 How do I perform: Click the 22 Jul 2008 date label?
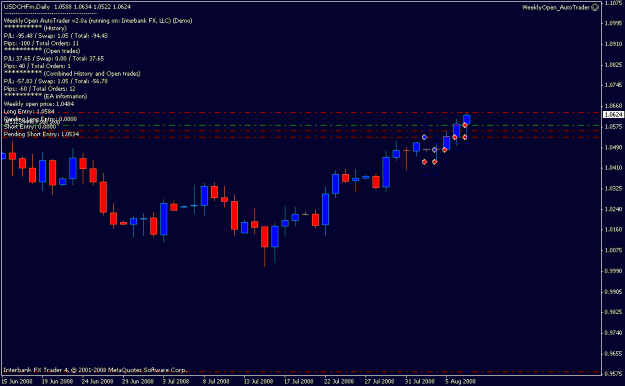339,382
